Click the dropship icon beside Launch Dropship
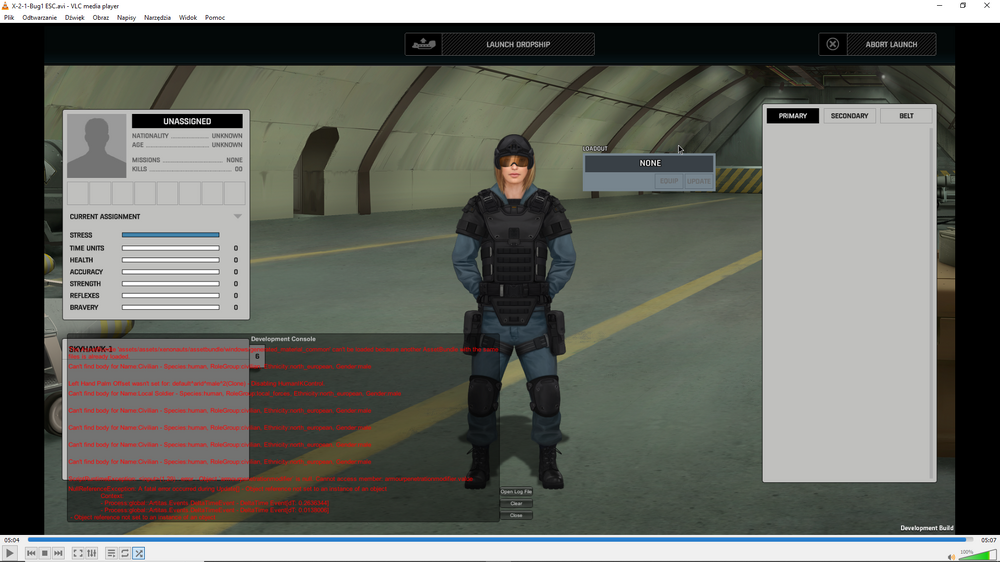 (423, 45)
